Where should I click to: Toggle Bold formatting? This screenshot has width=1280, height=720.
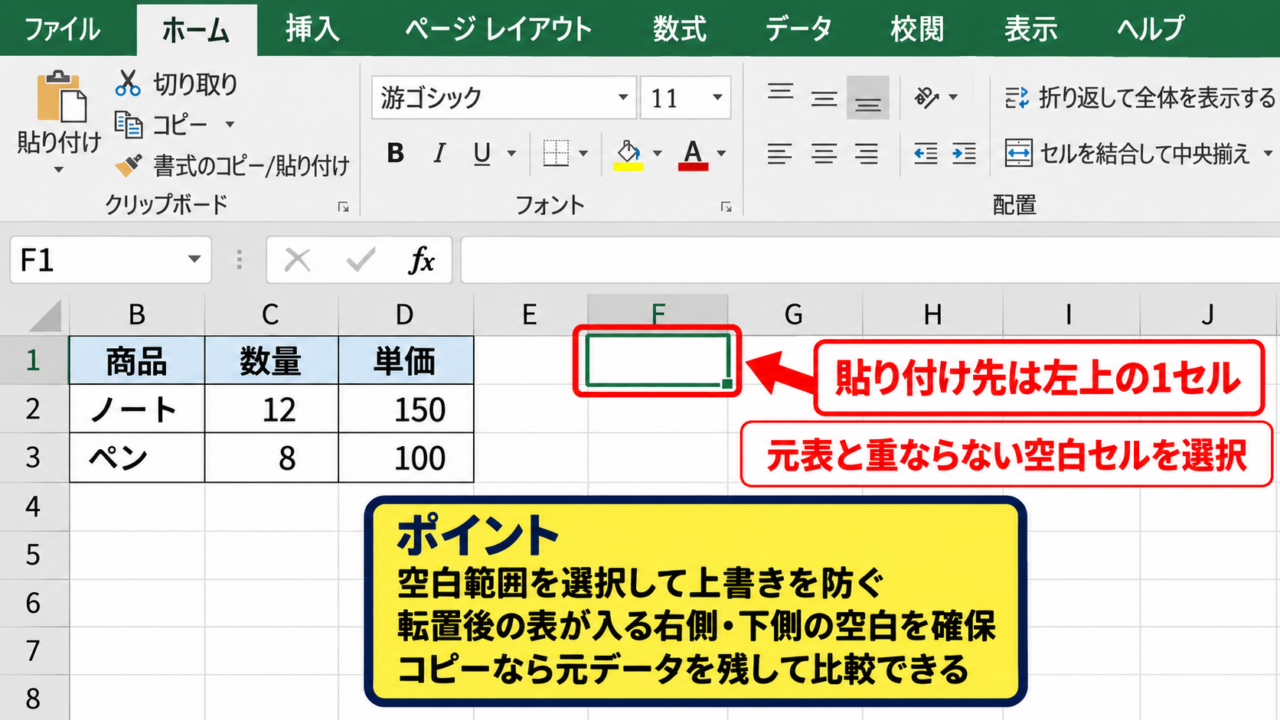396,153
